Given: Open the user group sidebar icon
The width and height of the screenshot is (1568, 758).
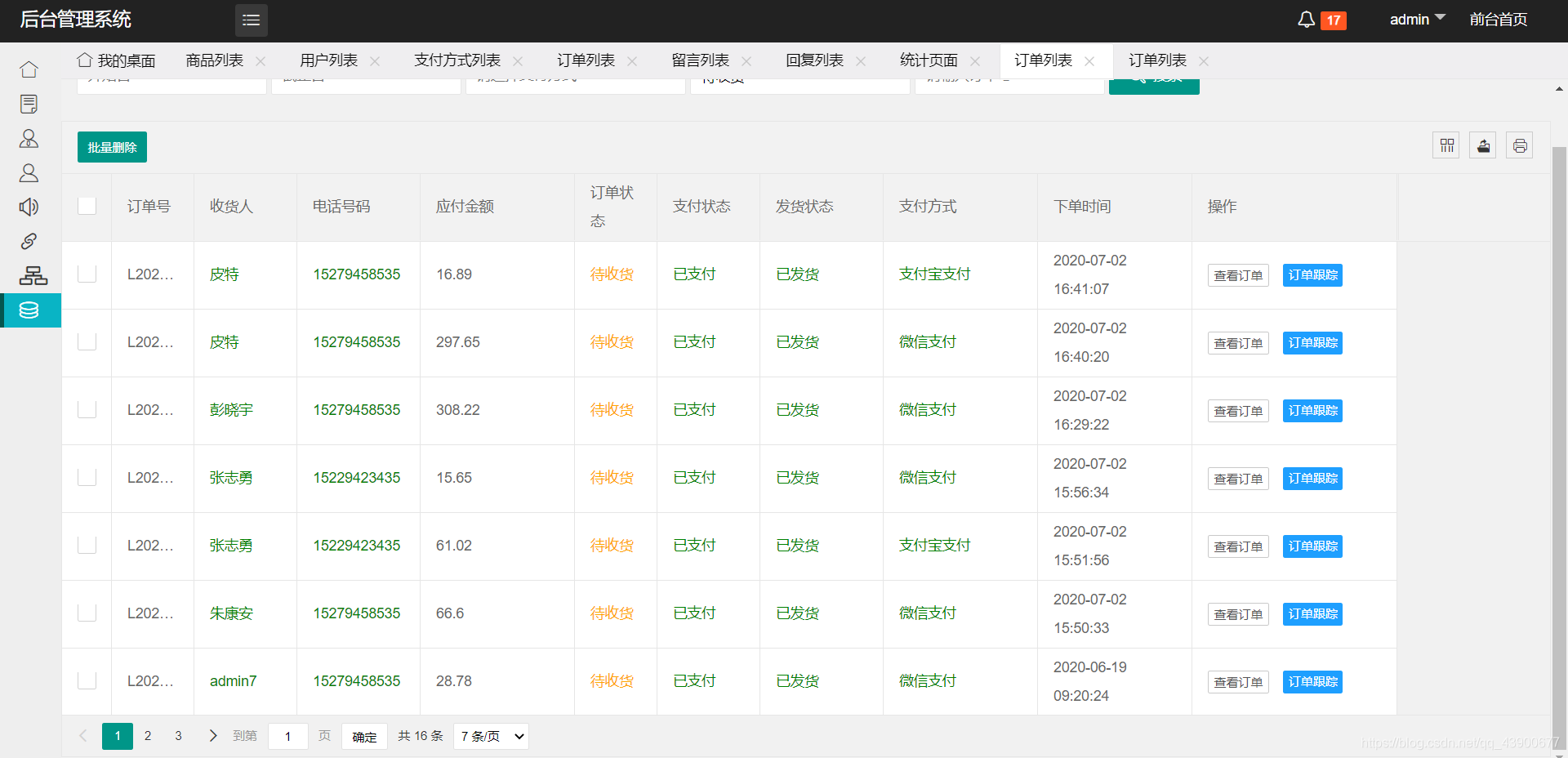Looking at the screenshot, I should pyautogui.click(x=29, y=138).
